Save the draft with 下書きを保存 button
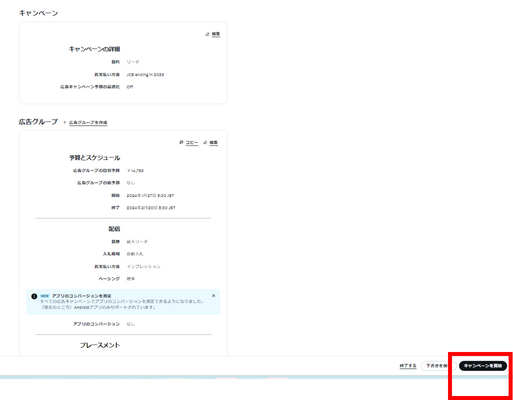The image size is (513, 400). [438, 366]
